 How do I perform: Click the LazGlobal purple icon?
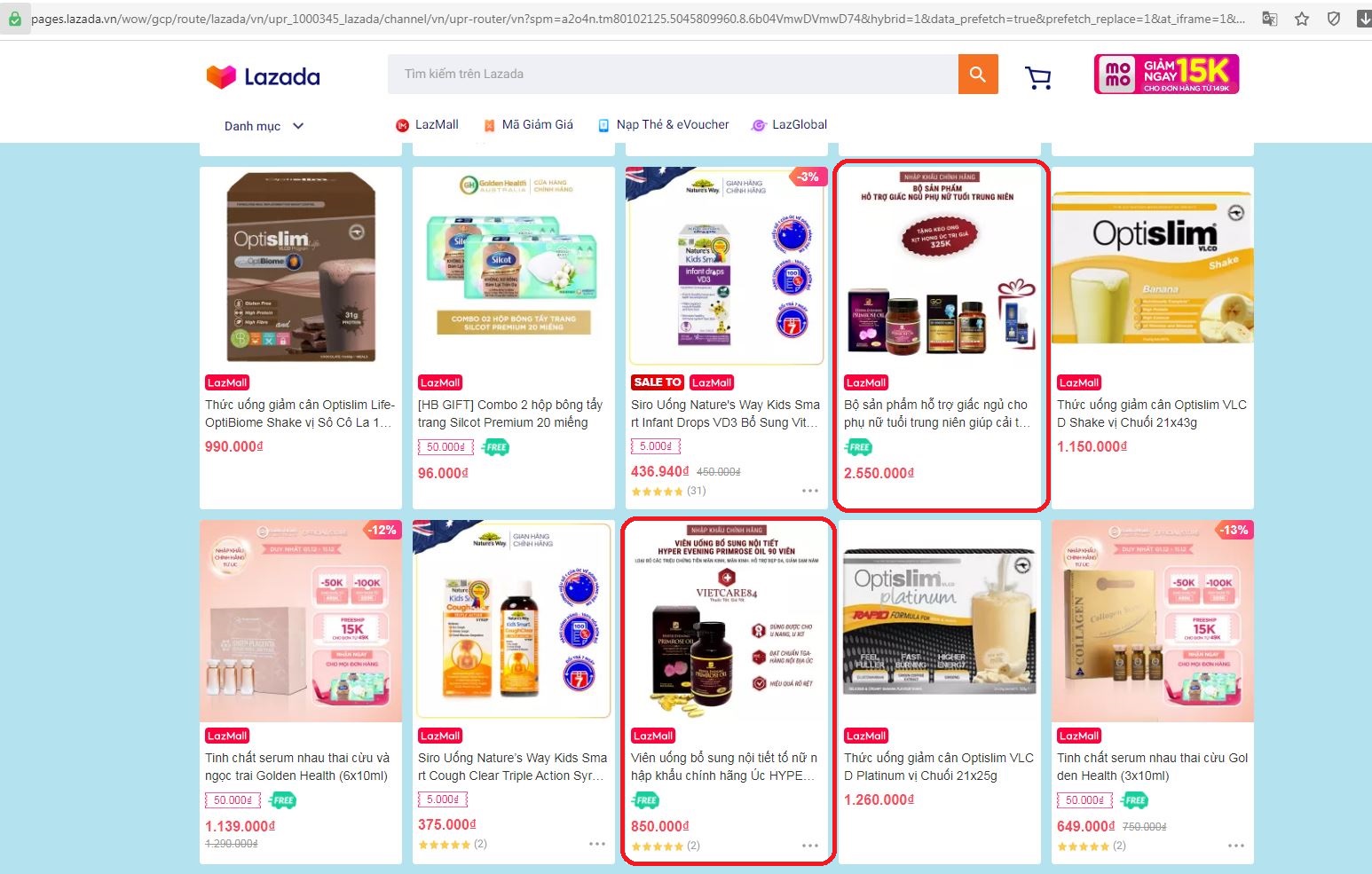point(759,125)
